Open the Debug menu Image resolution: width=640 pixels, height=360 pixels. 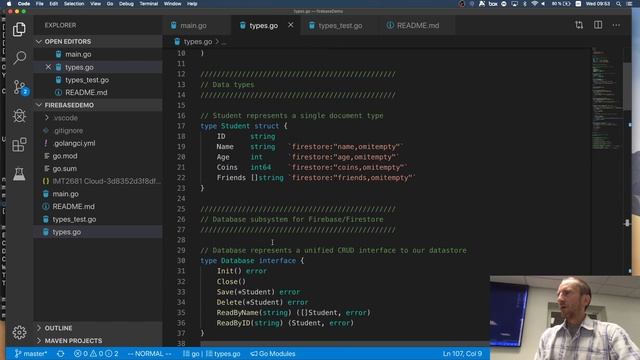click(x=126, y=4)
